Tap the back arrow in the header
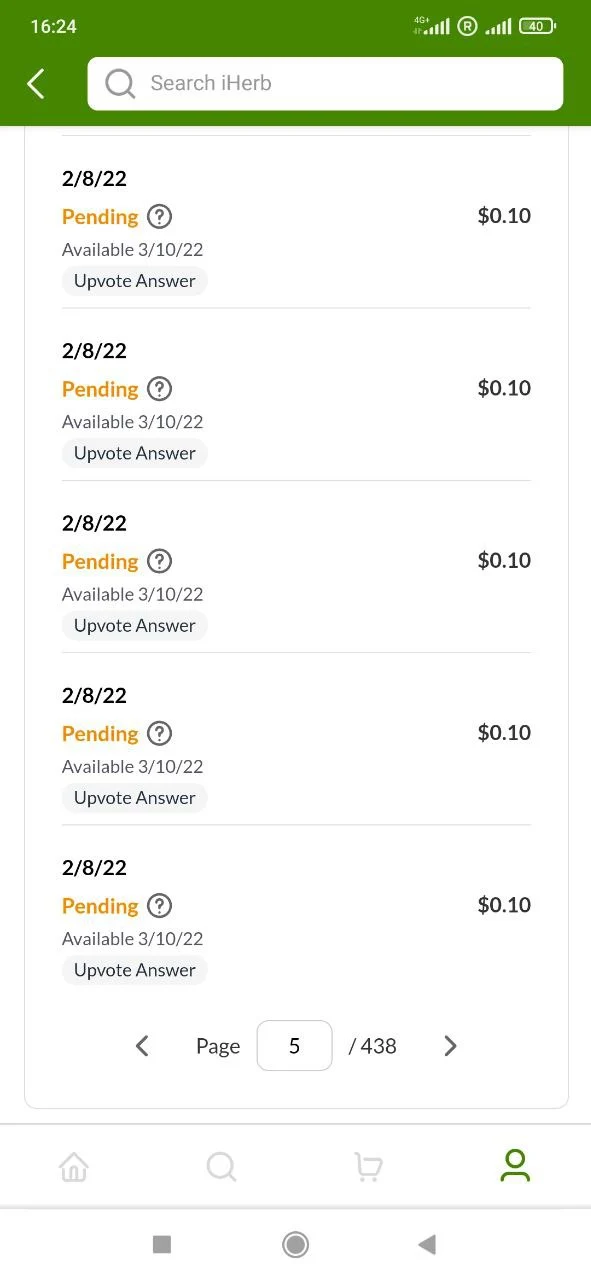 coord(36,84)
